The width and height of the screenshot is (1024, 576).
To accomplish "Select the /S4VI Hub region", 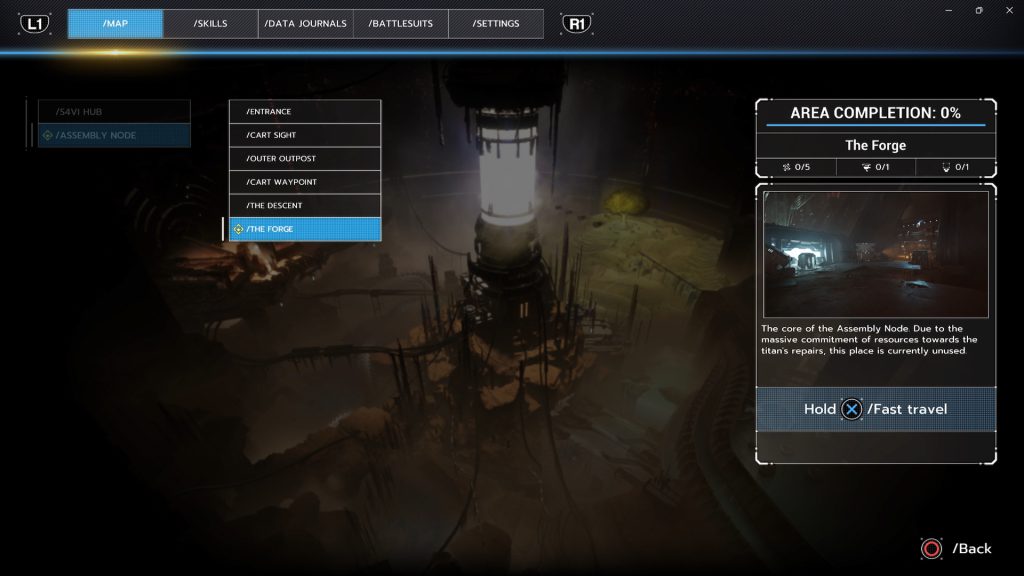I will tap(114, 111).
